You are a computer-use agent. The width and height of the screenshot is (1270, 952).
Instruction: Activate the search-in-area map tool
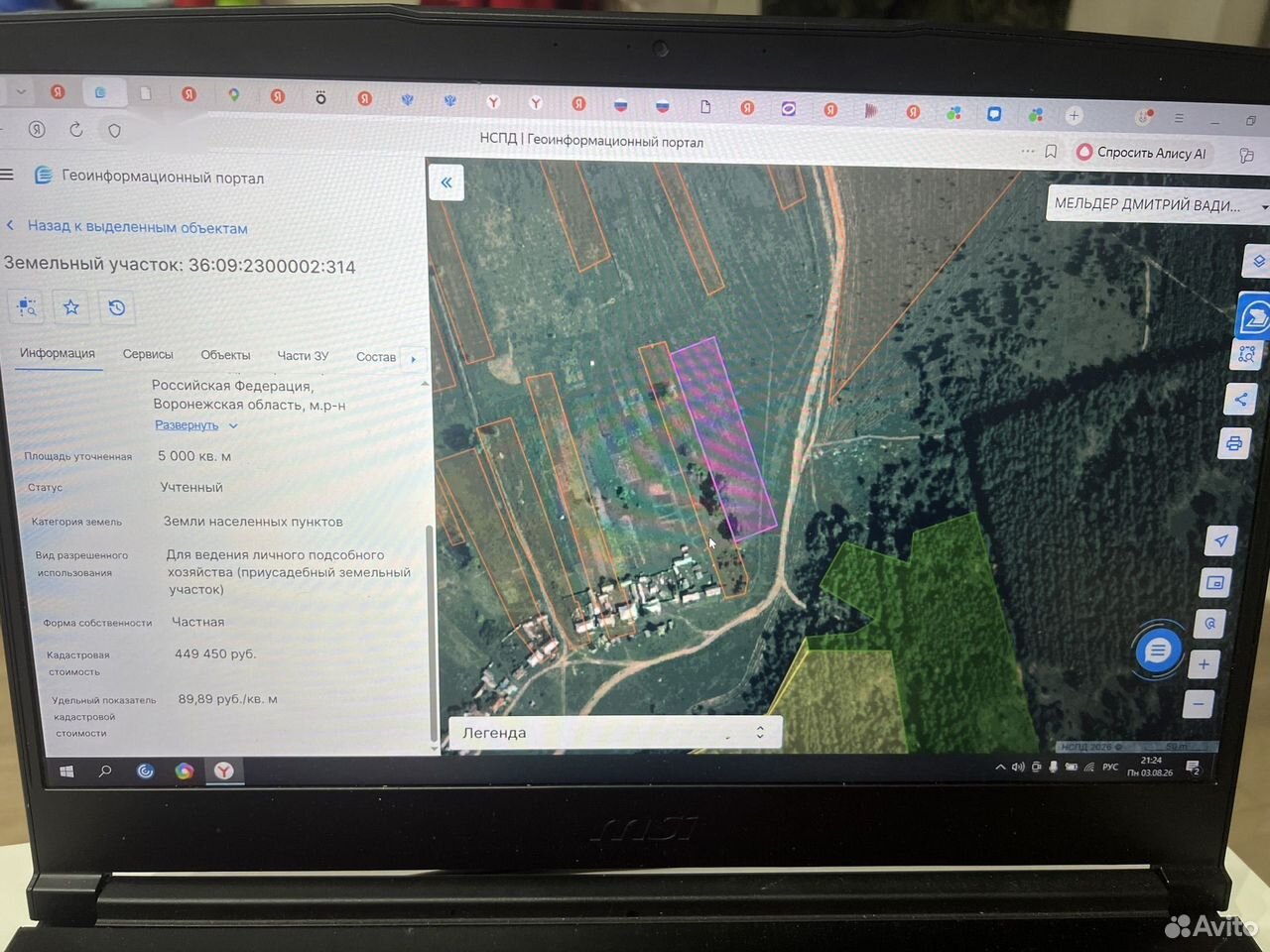pos(1246,354)
